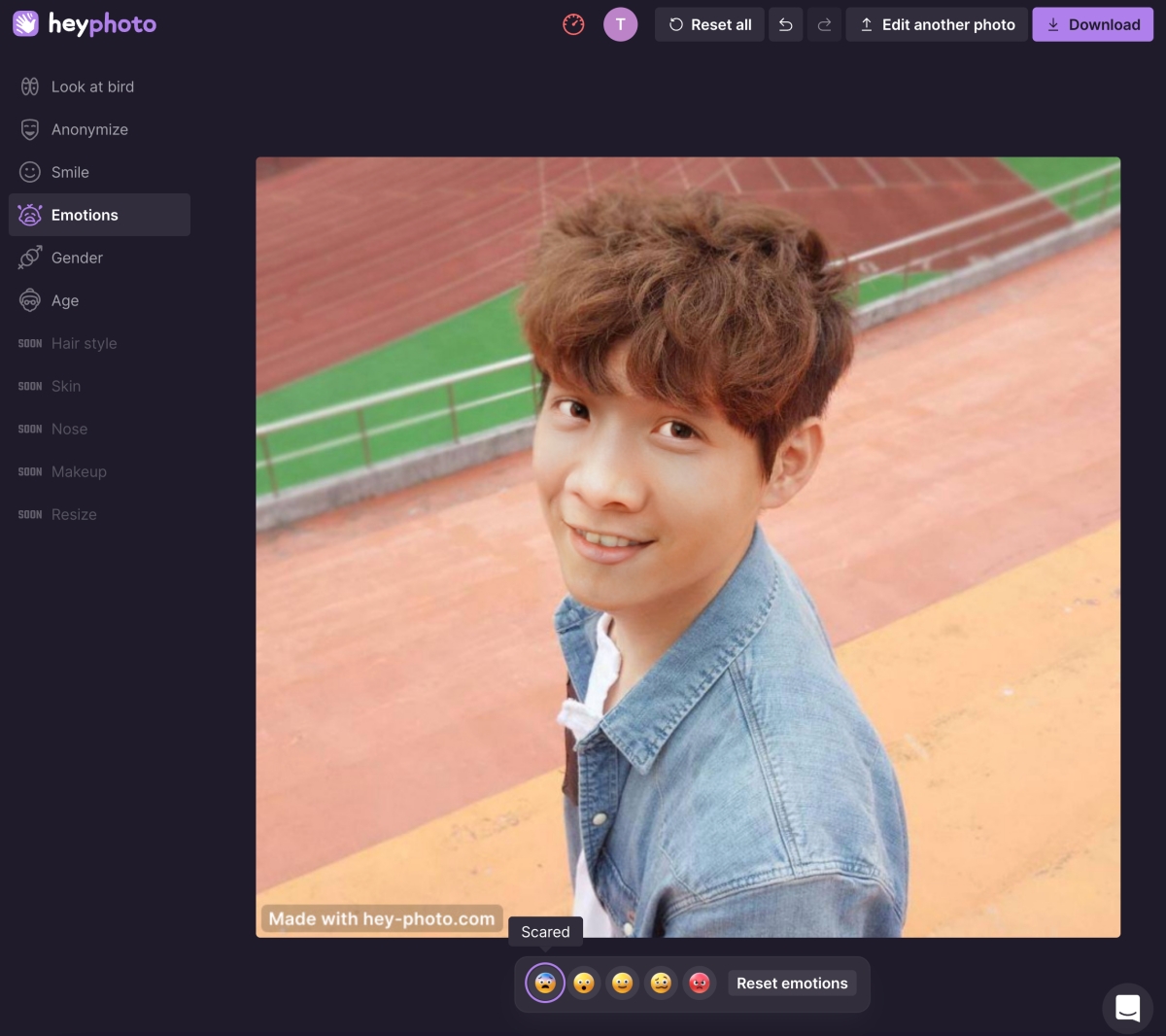Open the chat support widget
This screenshot has width=1166, height=1036.
coord(1127,1008)
